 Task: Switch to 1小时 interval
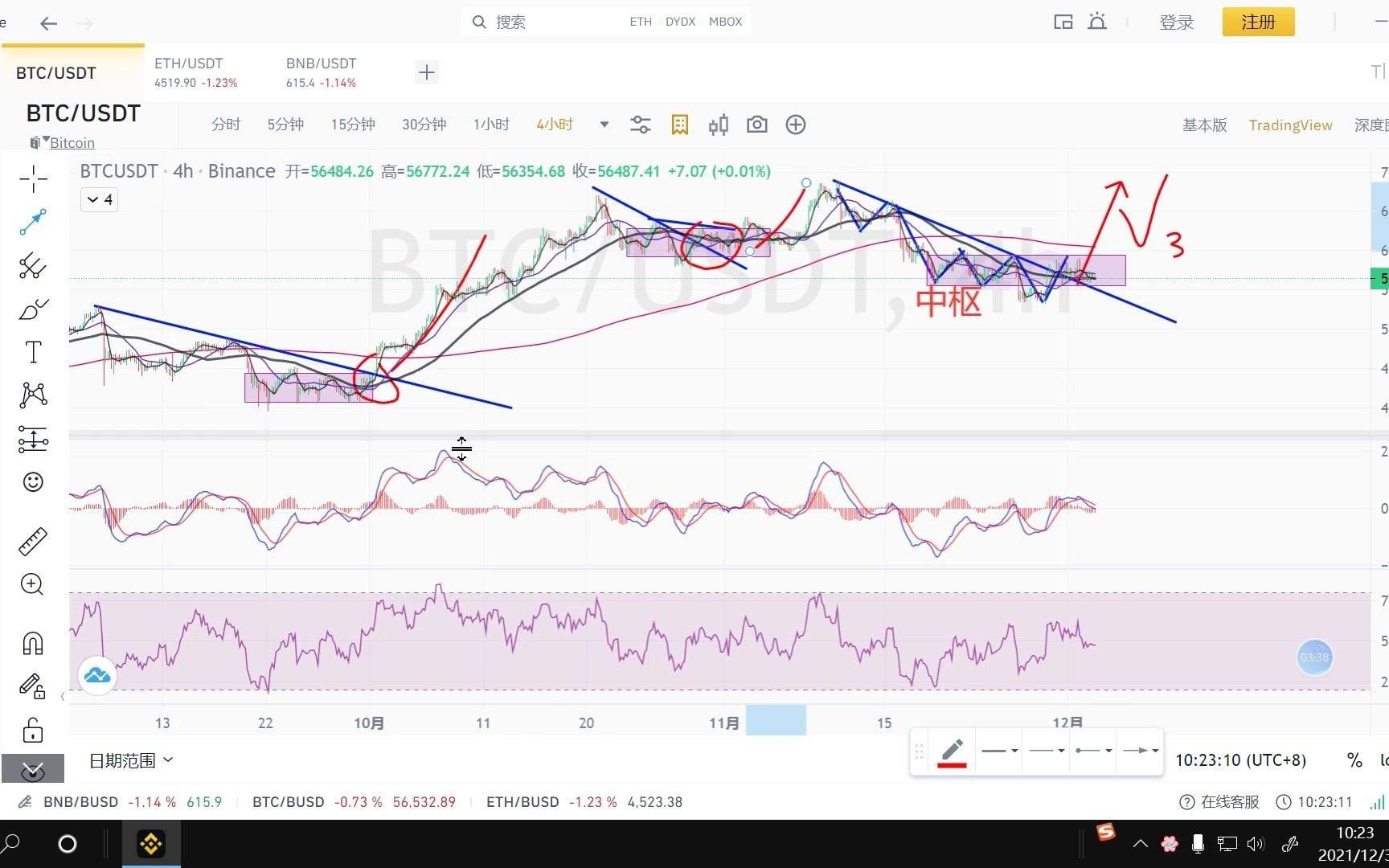(491, 125)
